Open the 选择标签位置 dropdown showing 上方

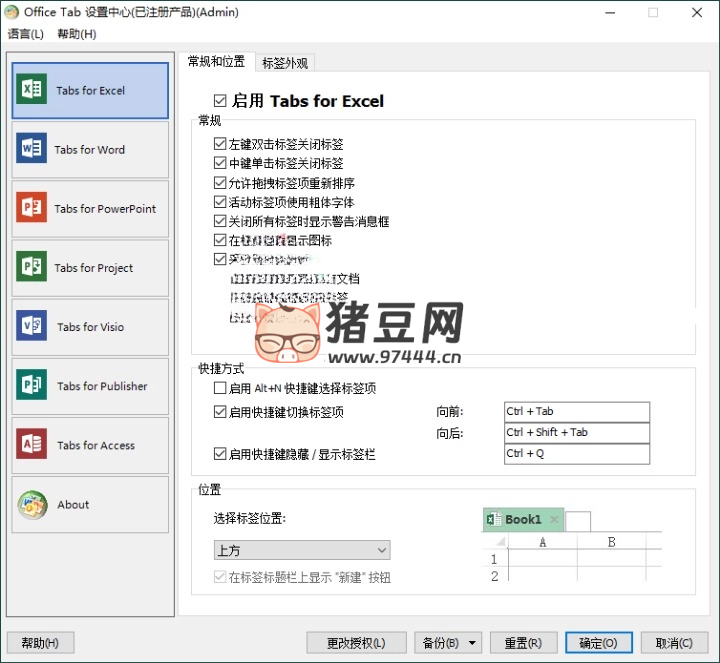click(x=302, y=550)
